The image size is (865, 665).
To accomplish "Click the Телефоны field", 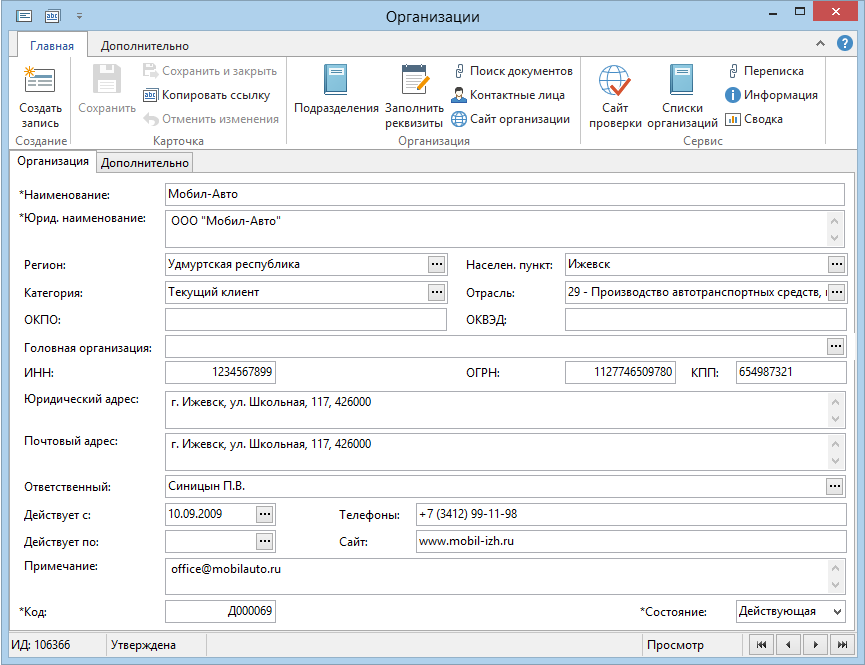I will pyautogui.click(x=631, y=514).
